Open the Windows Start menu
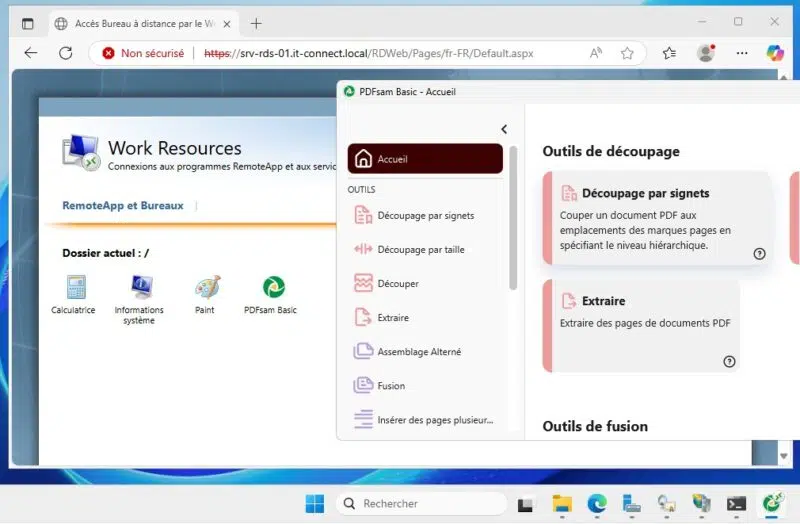The height and width of the screenshot is (524, 800). pos(315,504)
